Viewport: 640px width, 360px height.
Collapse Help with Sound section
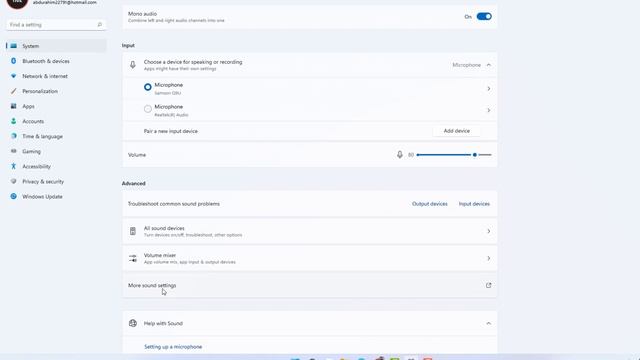(489, 323)
